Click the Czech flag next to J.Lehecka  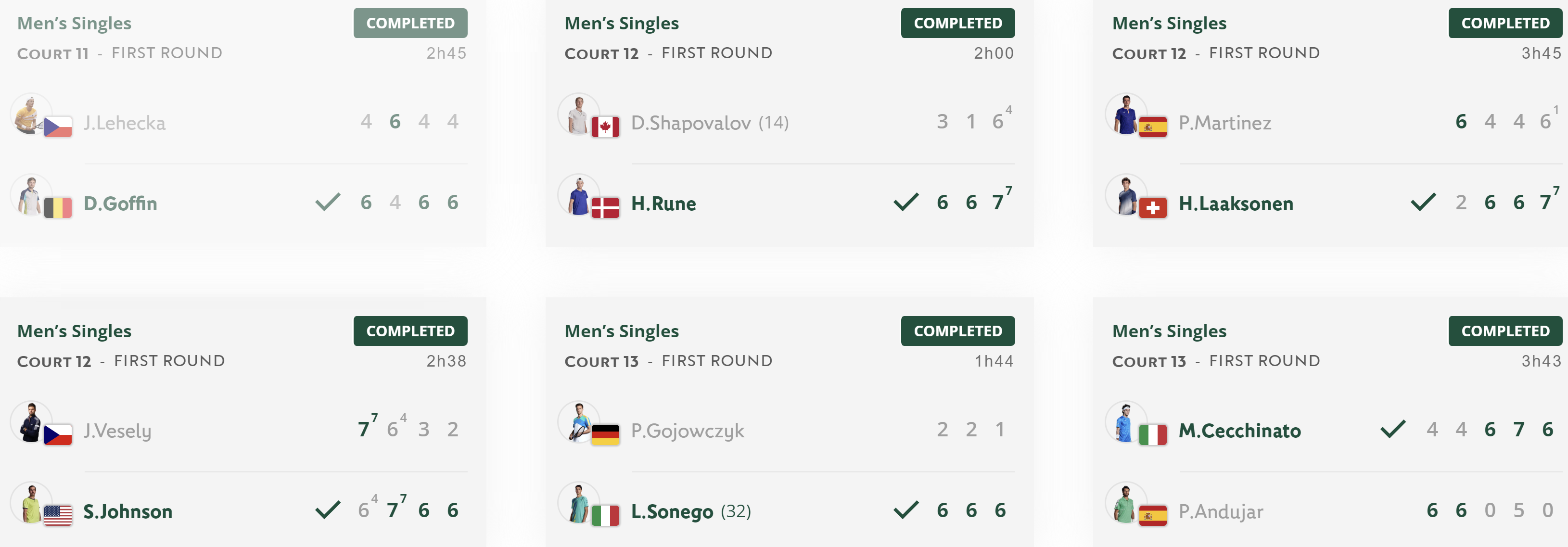58,127
